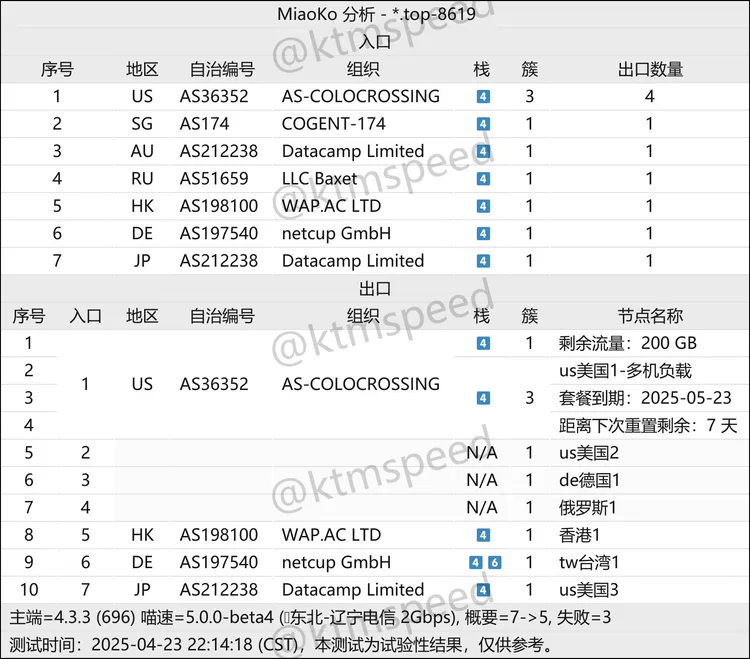Click the us美国1-多机负载 node entry
This screenshot has width=750, height=659.
pyautogui.click(x=625, y=371)
